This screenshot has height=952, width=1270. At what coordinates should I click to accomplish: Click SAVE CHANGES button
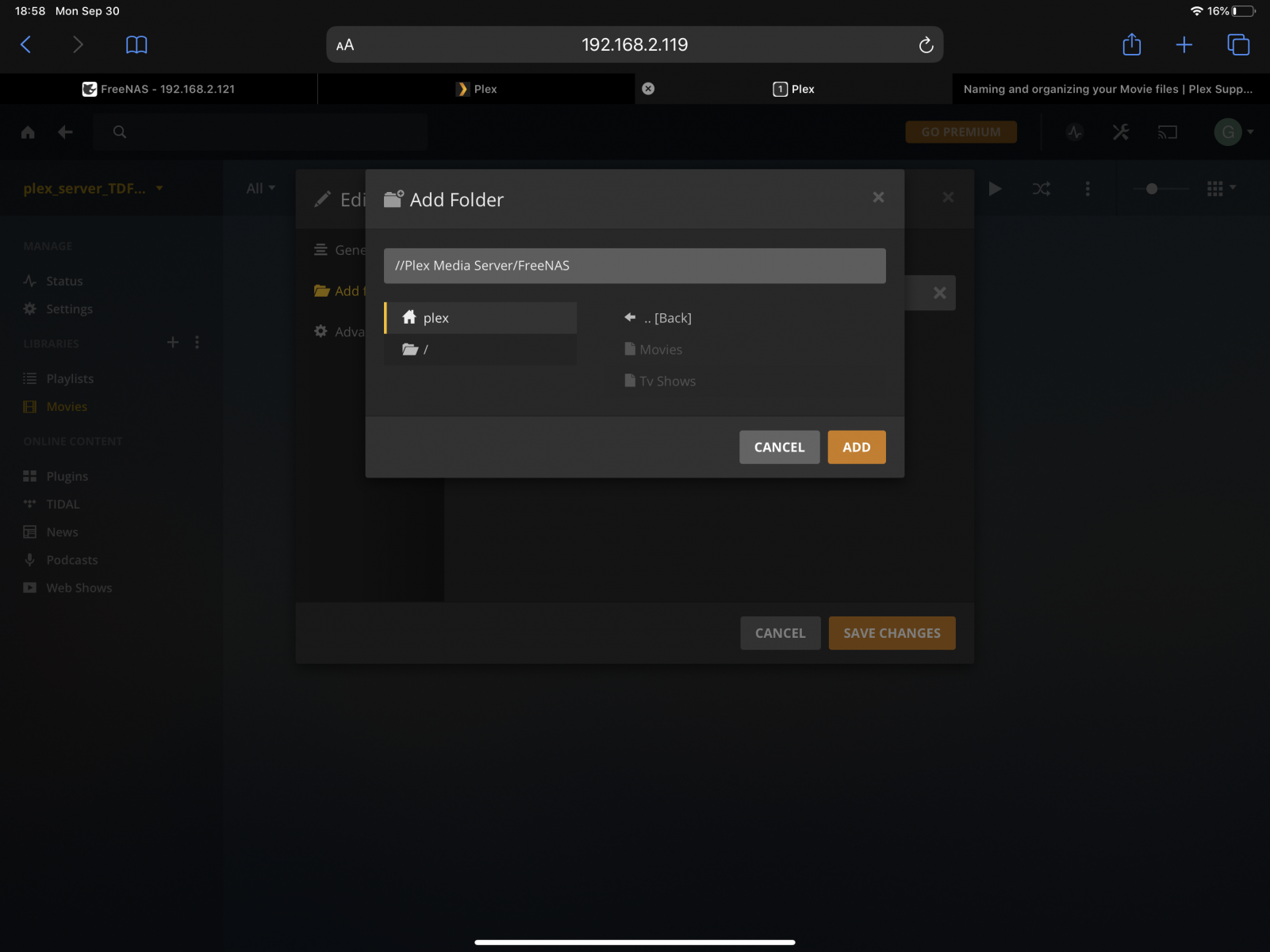pyautogui.click(x=892, y=633)
